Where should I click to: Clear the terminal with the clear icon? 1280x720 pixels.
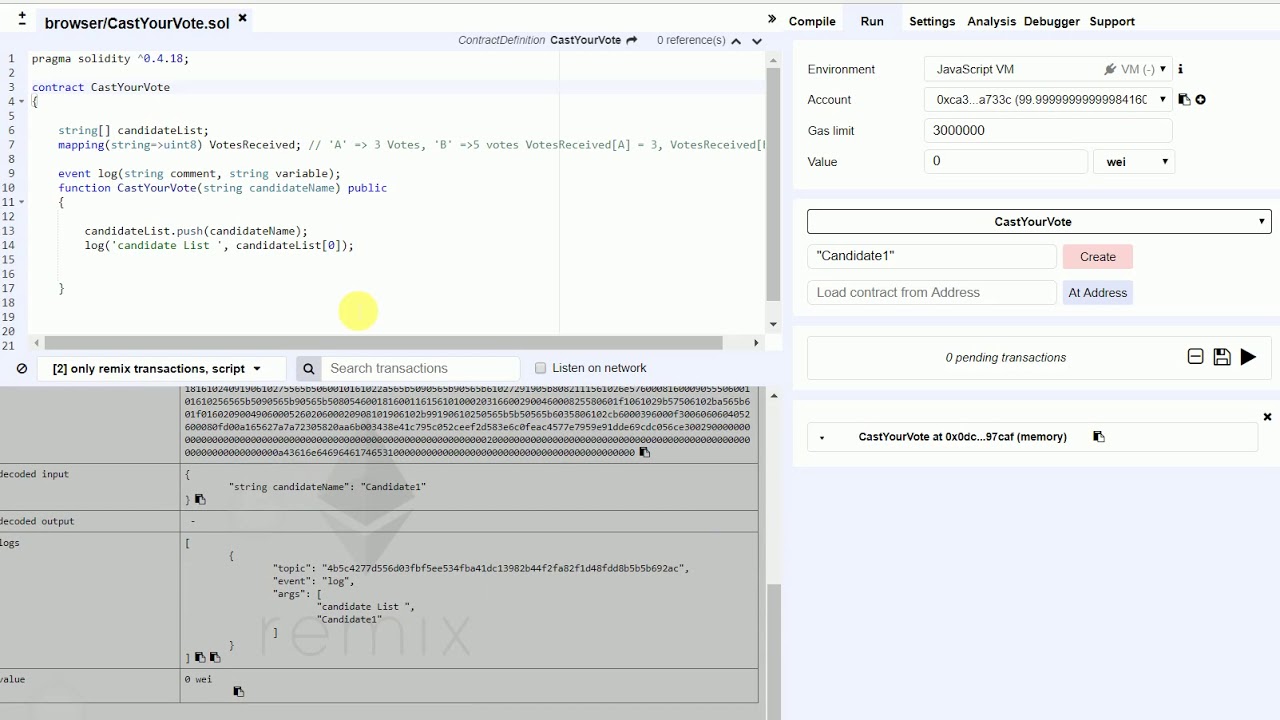(x=21, y=368)
